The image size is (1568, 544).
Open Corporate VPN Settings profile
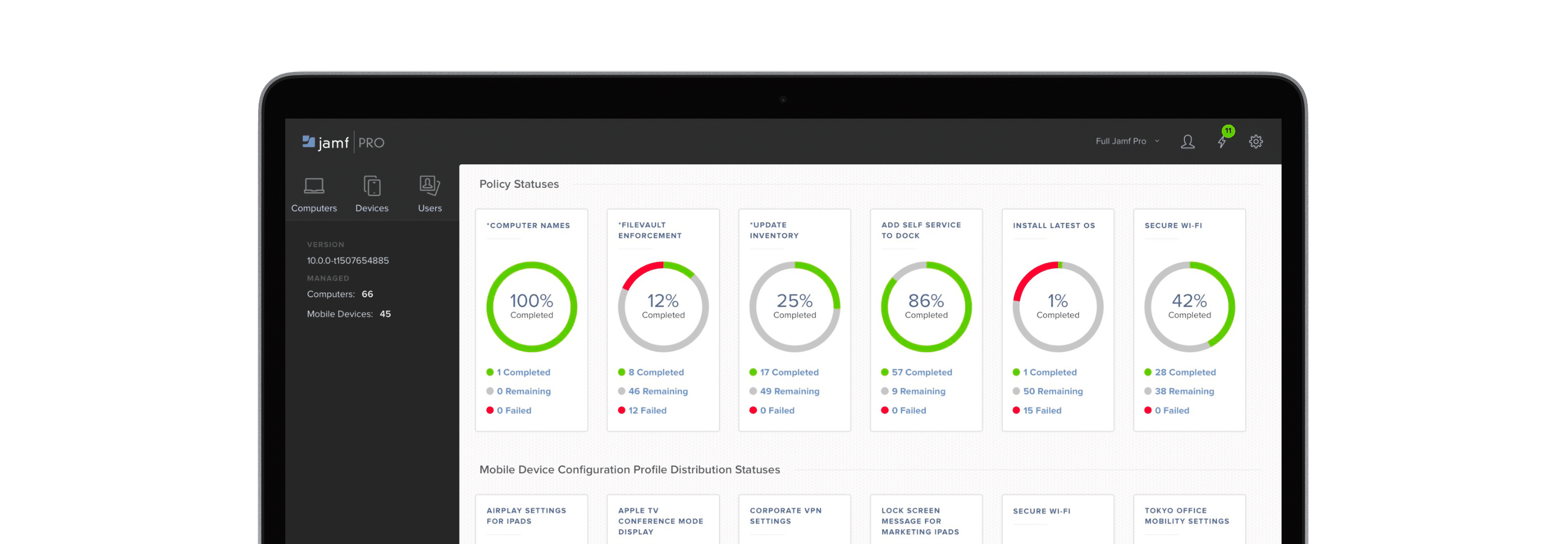[785, 516]
